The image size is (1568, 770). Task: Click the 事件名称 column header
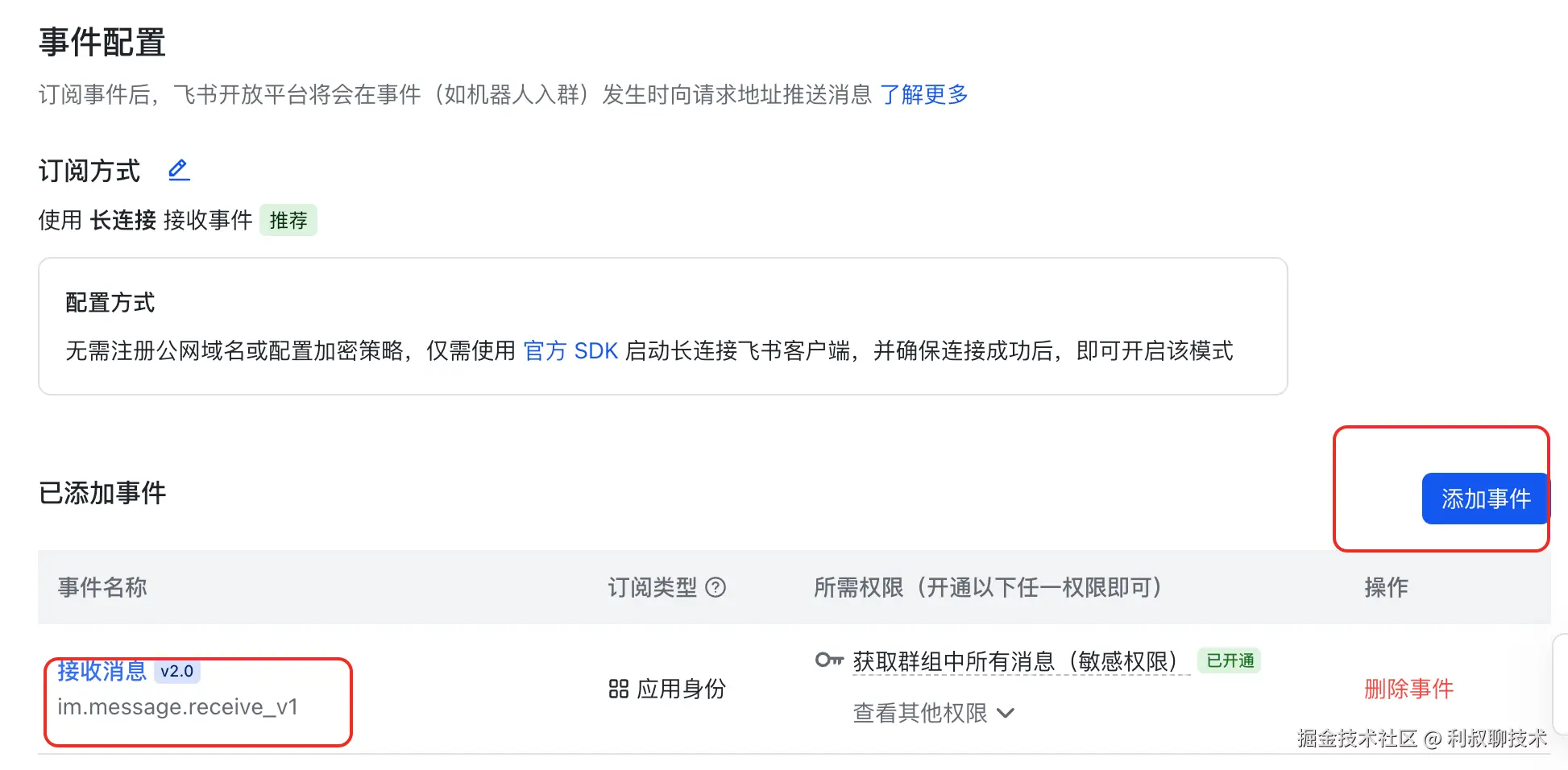(102, 587)
